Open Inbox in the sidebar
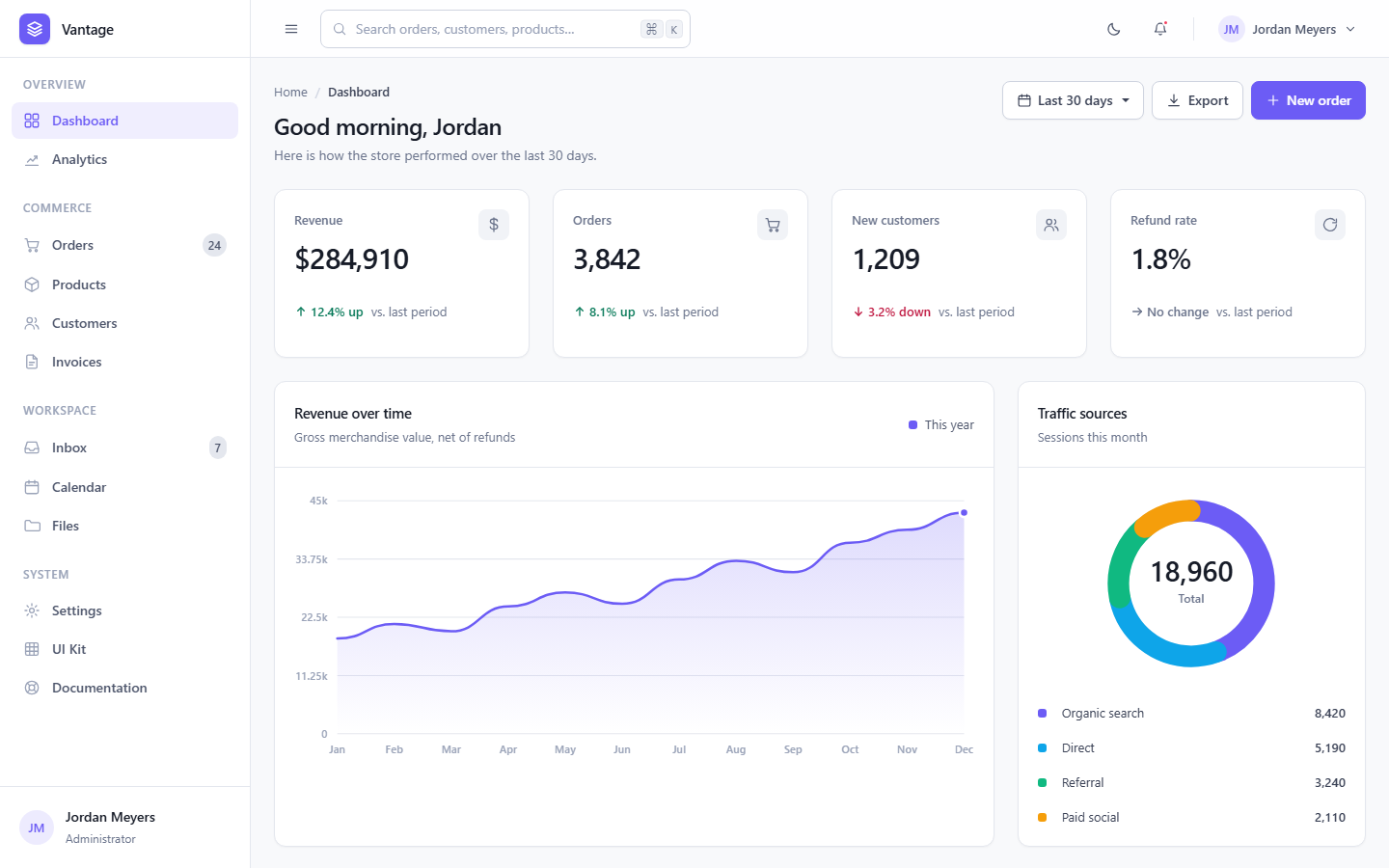The width and height of the screenshot is (1389, 868). coord(124,448)
